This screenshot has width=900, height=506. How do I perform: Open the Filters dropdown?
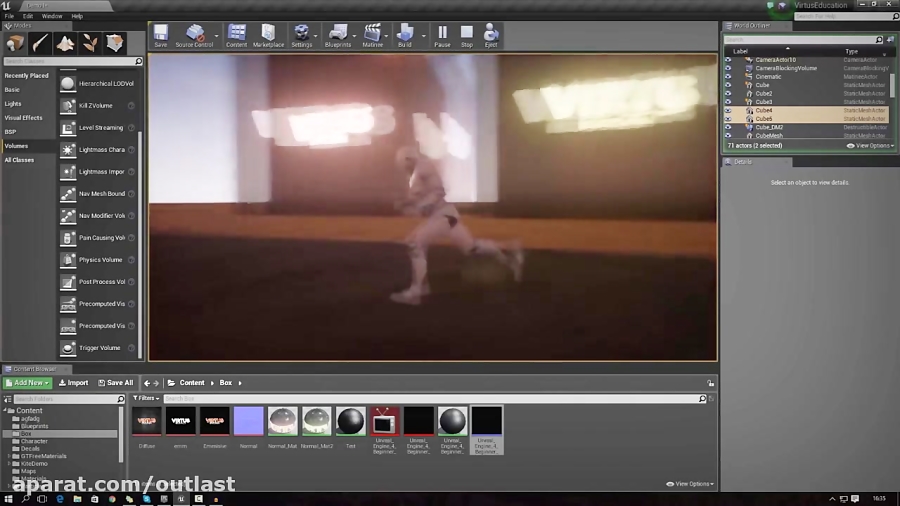(146, 398)
